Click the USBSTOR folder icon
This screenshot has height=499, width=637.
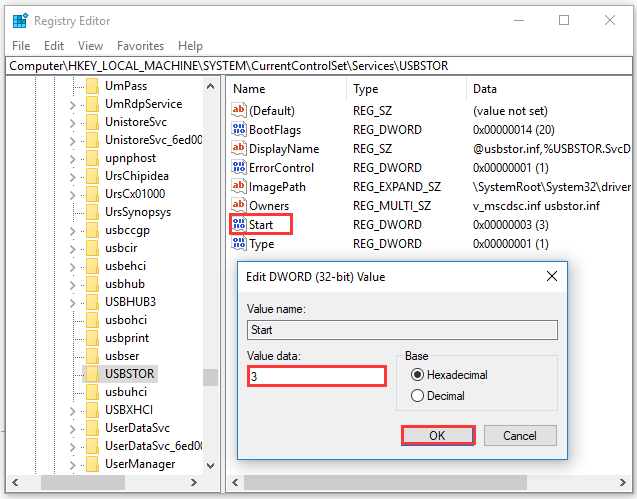tap(92, 374)
